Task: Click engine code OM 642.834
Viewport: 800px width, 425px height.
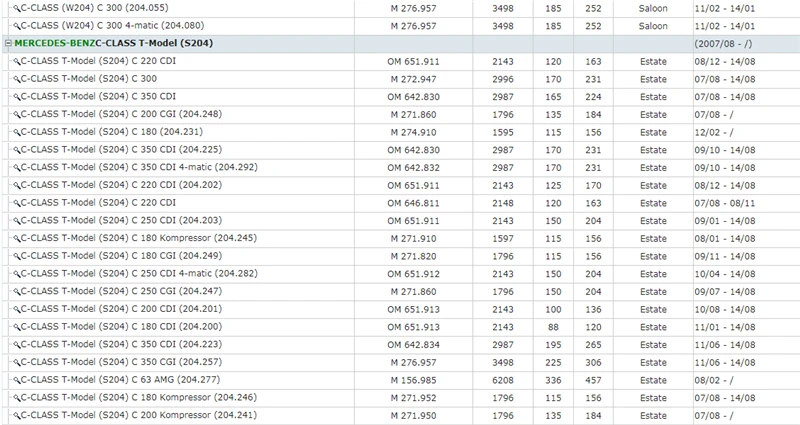Action: click(413, 344)
